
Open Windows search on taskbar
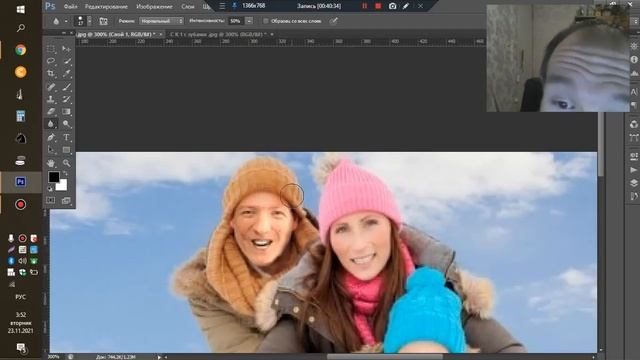point(20,28)
